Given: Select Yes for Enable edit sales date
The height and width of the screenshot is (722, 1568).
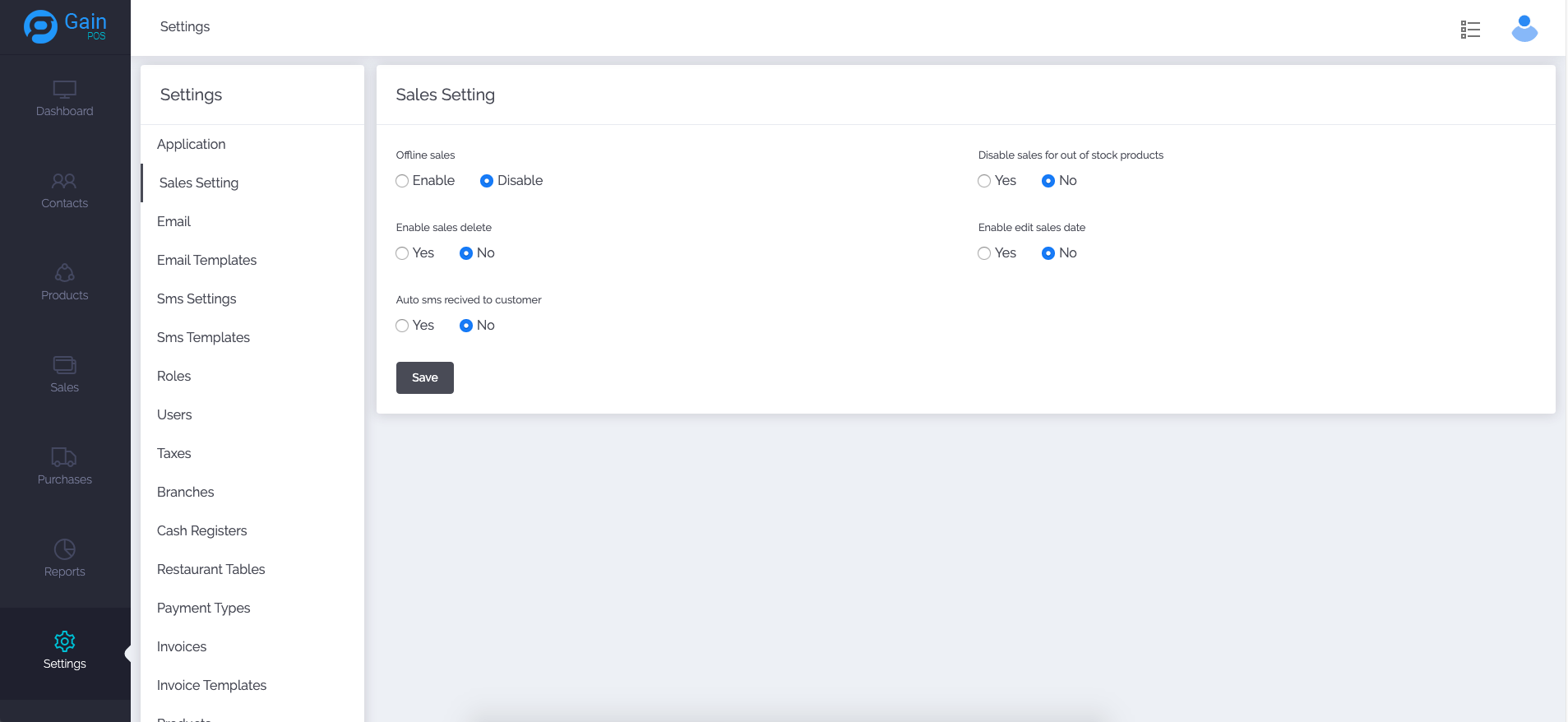Looking at the screenshot, I should (x=984, y=253).
